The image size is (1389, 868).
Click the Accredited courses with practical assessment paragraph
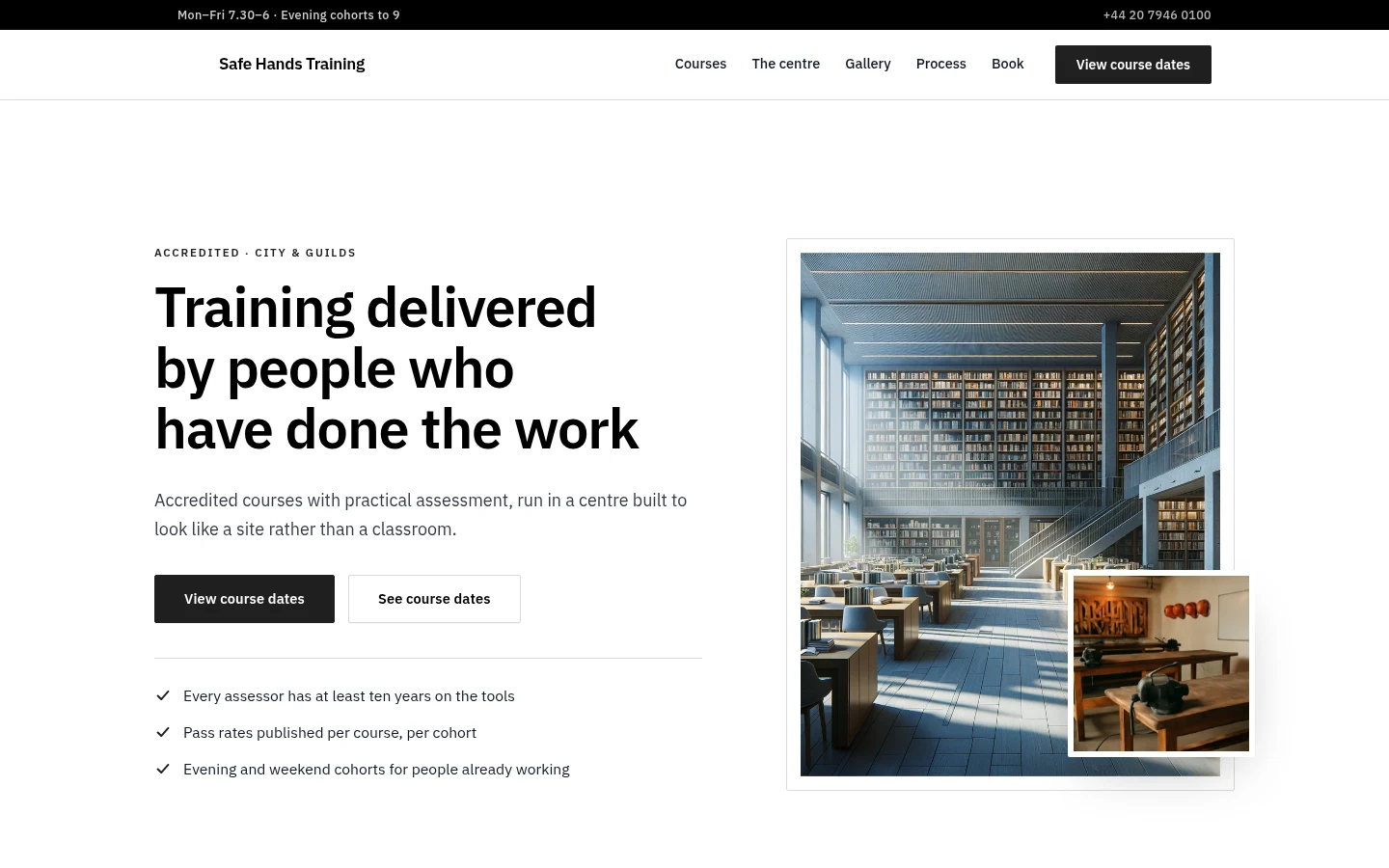pos(421,515)
